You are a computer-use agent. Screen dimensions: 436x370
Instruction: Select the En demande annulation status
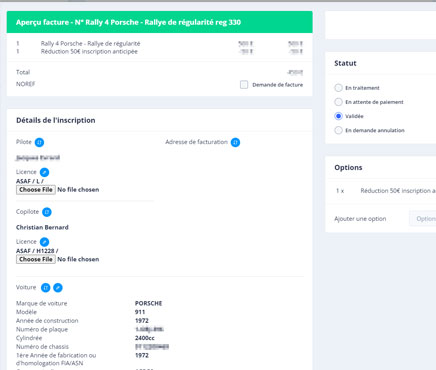tap(338, 130)
